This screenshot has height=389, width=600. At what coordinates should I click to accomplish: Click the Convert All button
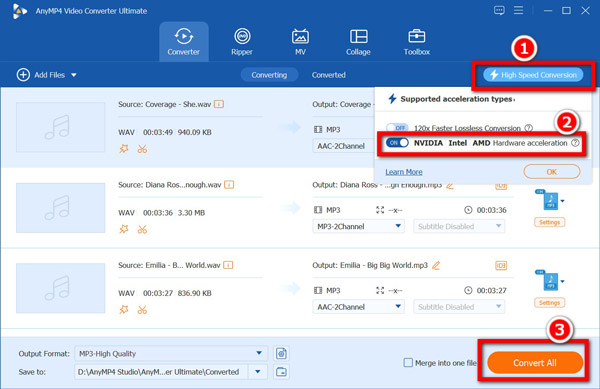535,363
